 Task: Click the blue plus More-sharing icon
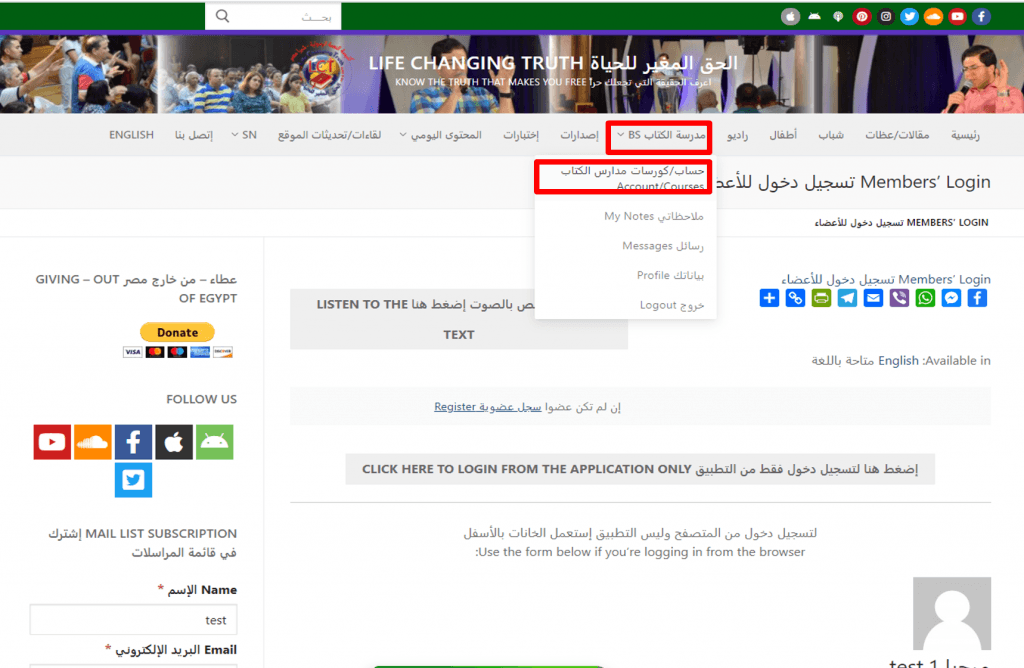769,297
